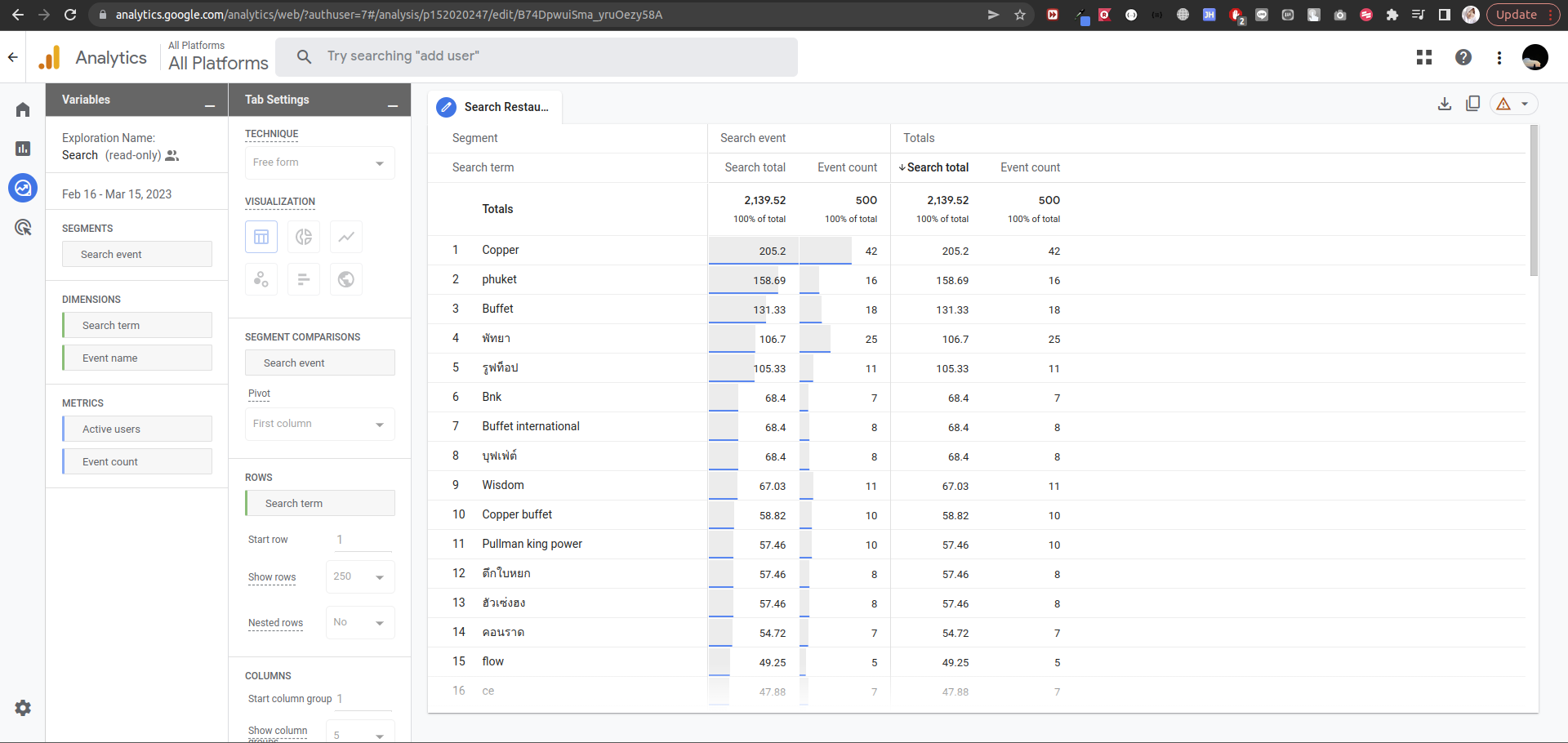Pick the geo map visualization
Viewport: 1568px width, 743px height.
pyautogui.click(x=346, y=279)
